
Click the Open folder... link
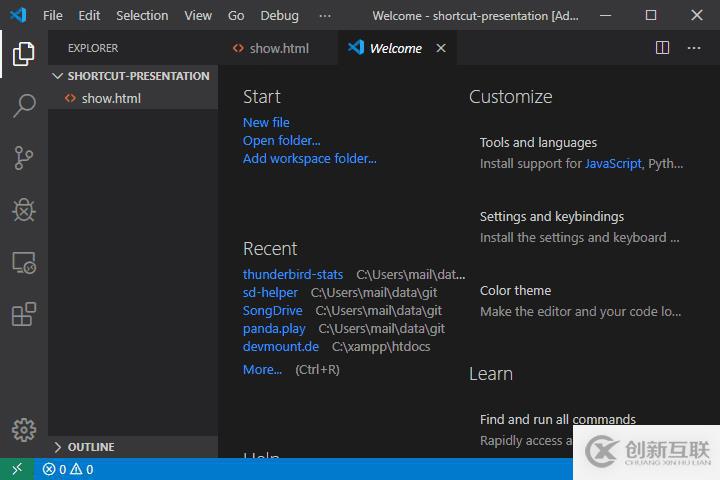click(281, 141)
